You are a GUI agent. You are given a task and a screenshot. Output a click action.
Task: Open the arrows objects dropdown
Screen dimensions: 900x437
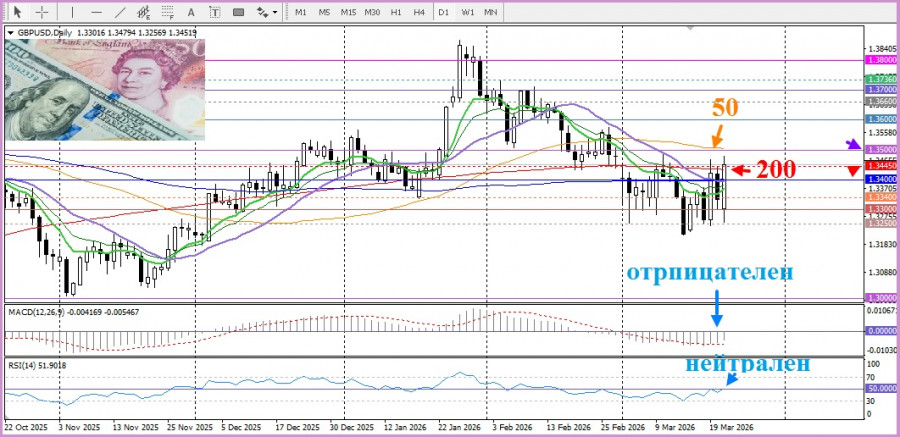[267, 12]
